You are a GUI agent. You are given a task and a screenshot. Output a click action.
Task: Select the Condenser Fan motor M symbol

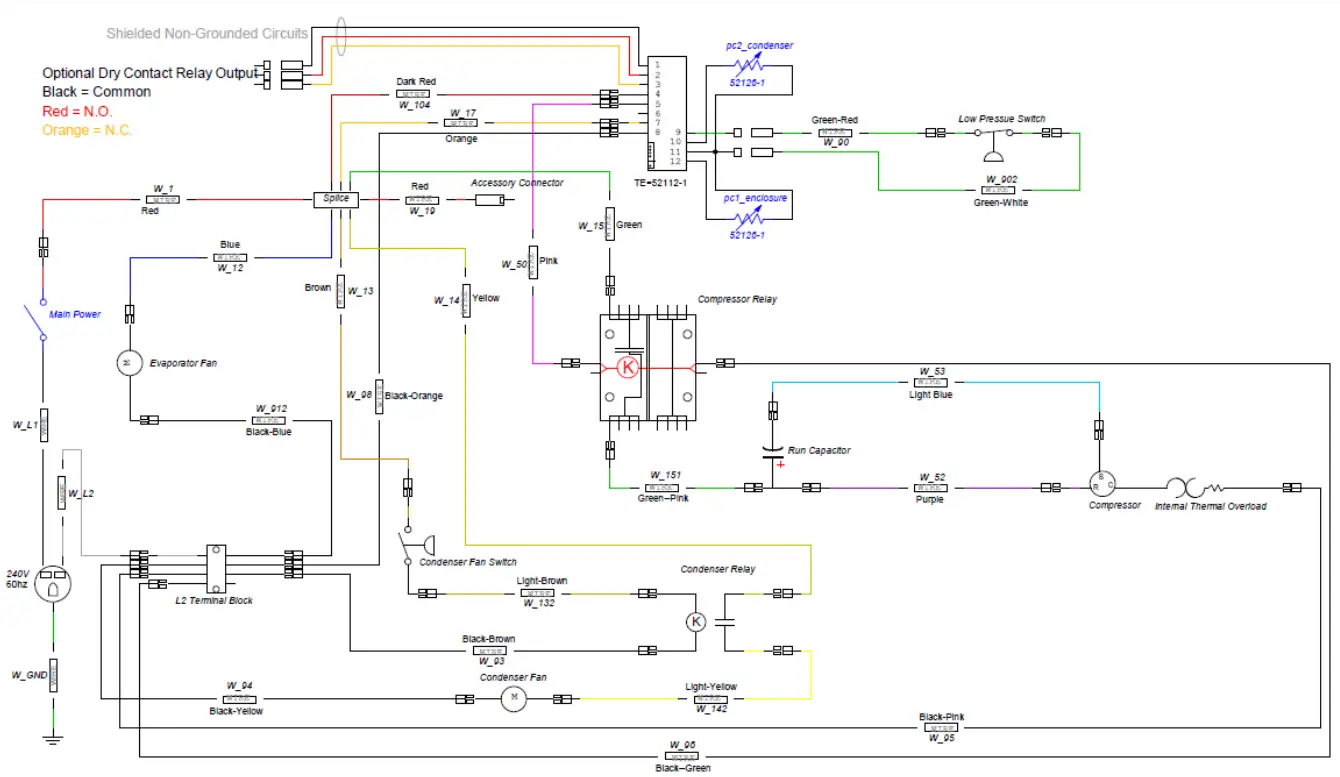(514, 698)
